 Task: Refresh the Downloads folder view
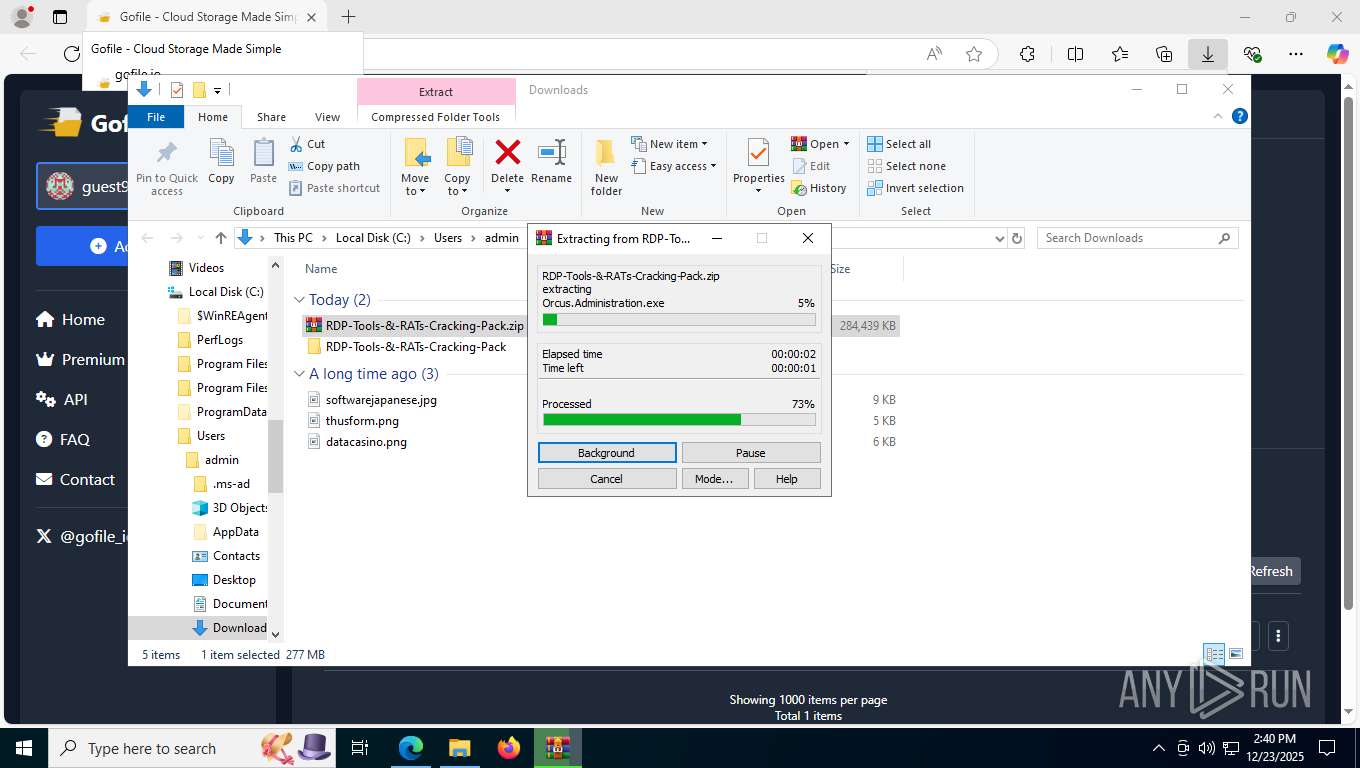(1017, 238)
